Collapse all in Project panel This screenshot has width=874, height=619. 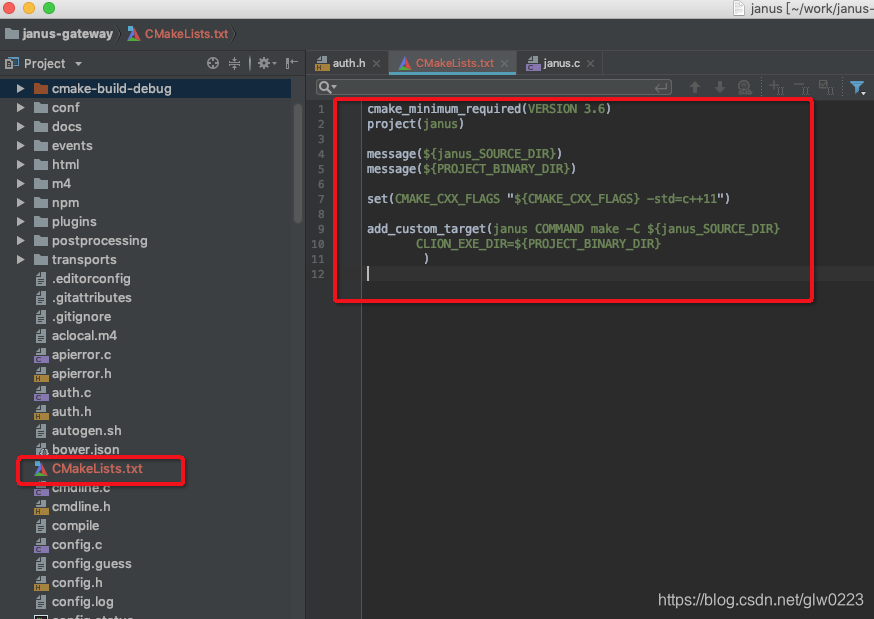coord(235,64)
